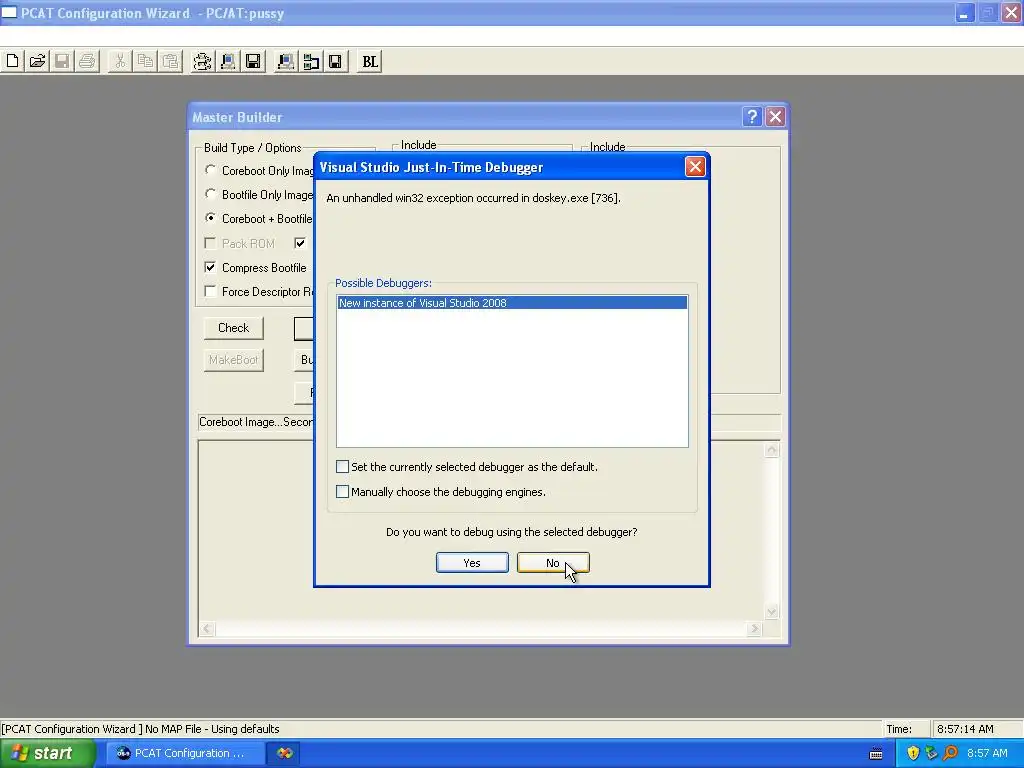Click the output pane's scroll-up arrow

[771, 450]
